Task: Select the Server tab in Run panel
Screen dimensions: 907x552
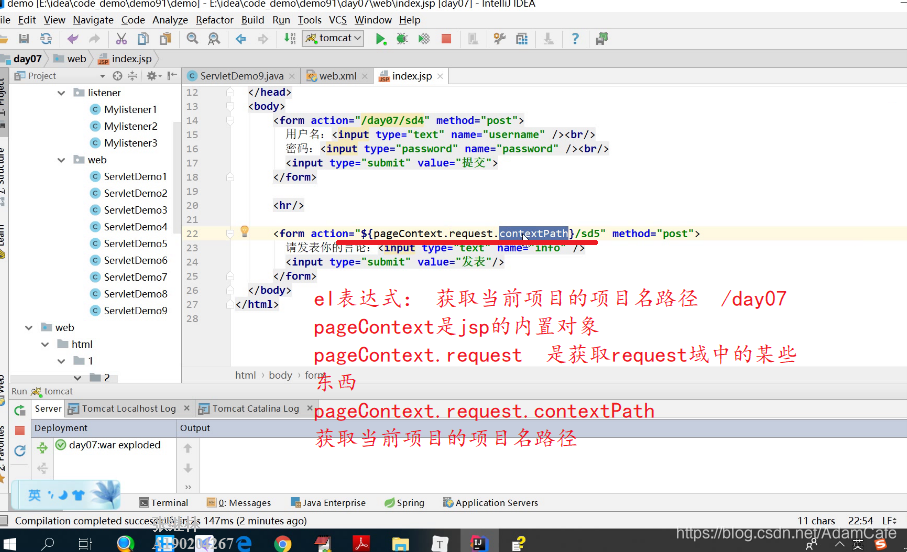Action: click(x=48, y=409)
